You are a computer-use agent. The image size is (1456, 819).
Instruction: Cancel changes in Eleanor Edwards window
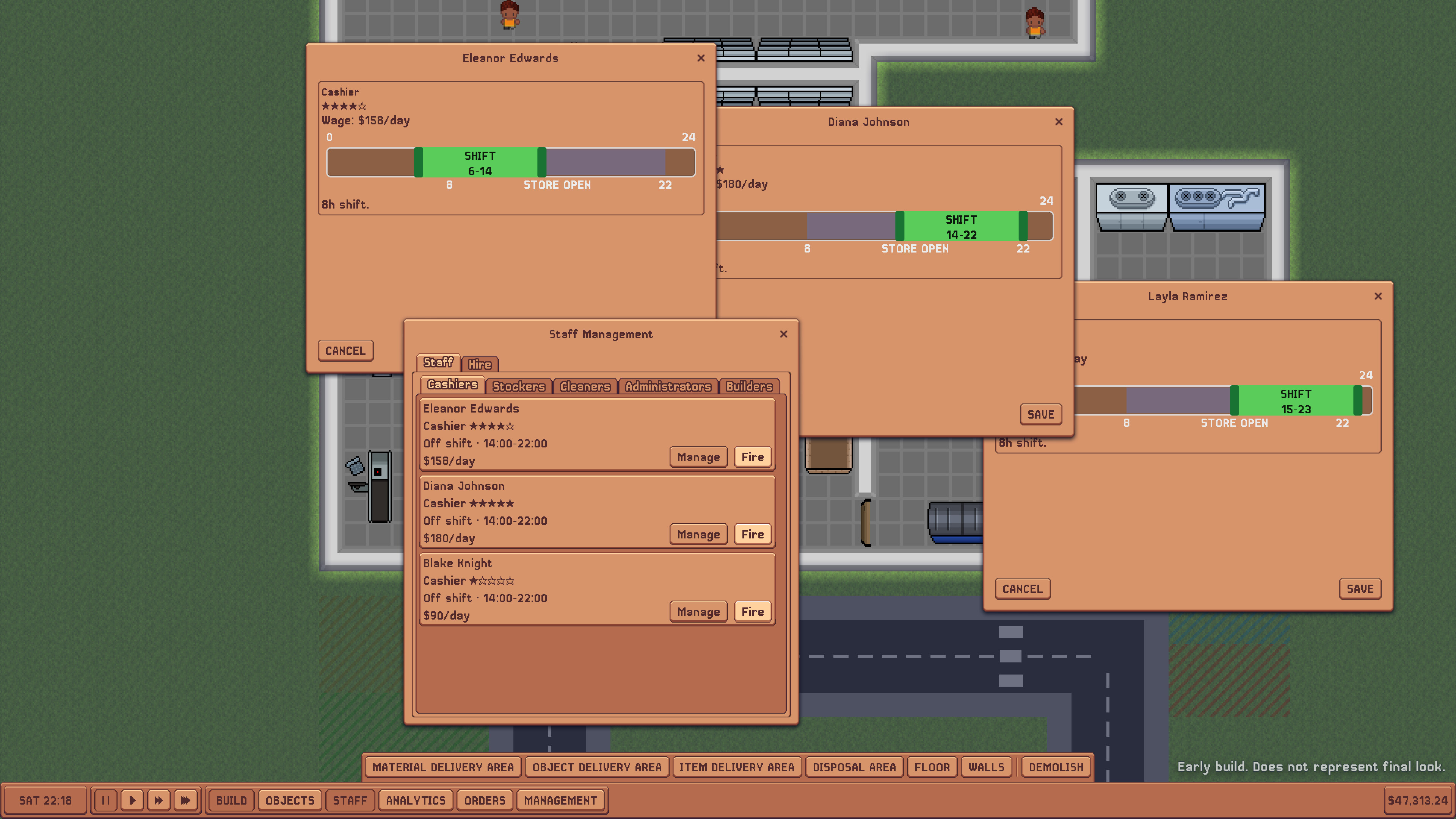345,350
